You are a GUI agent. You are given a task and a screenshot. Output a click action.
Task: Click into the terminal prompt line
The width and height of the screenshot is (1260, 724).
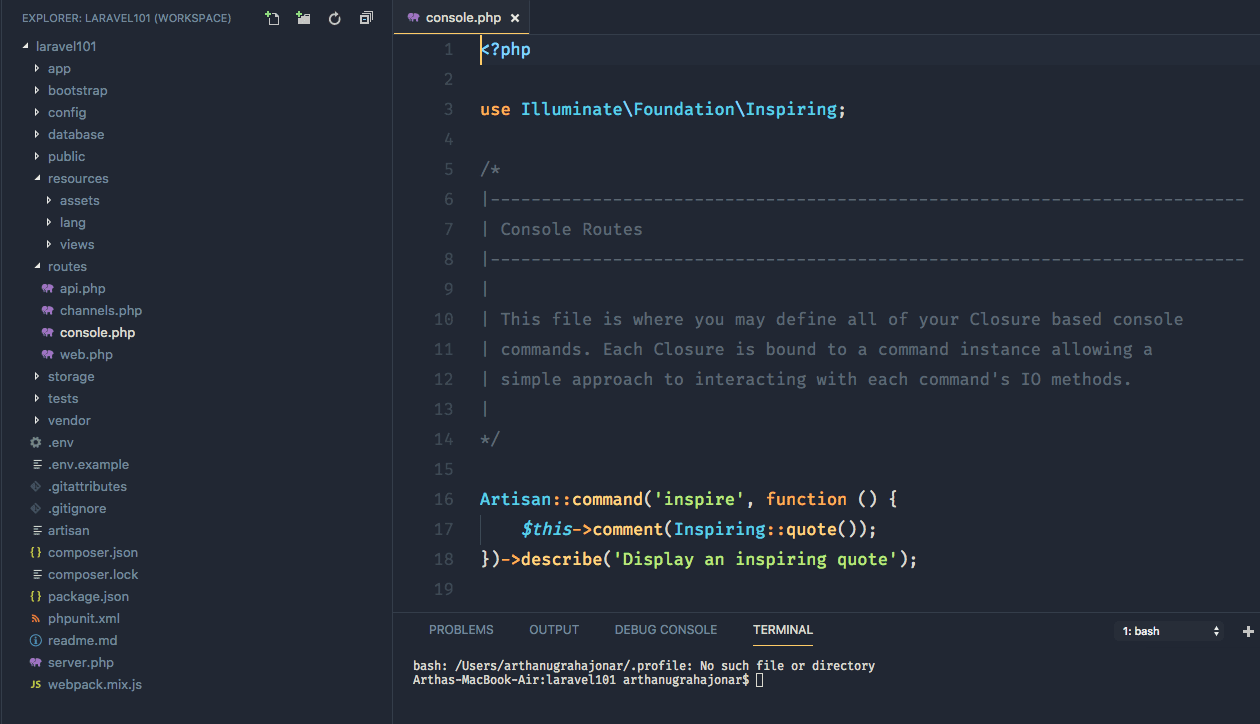coord(760,680)
